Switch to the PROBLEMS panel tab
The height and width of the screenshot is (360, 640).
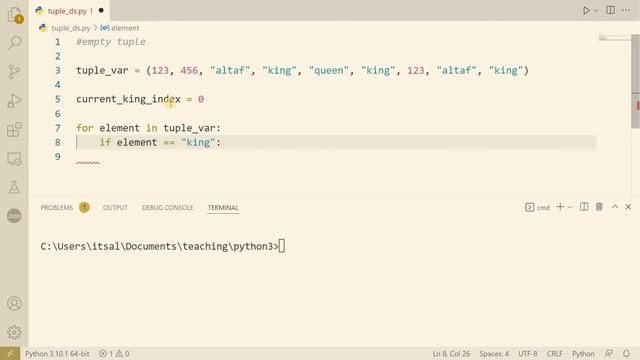click(x=57, y=208)
